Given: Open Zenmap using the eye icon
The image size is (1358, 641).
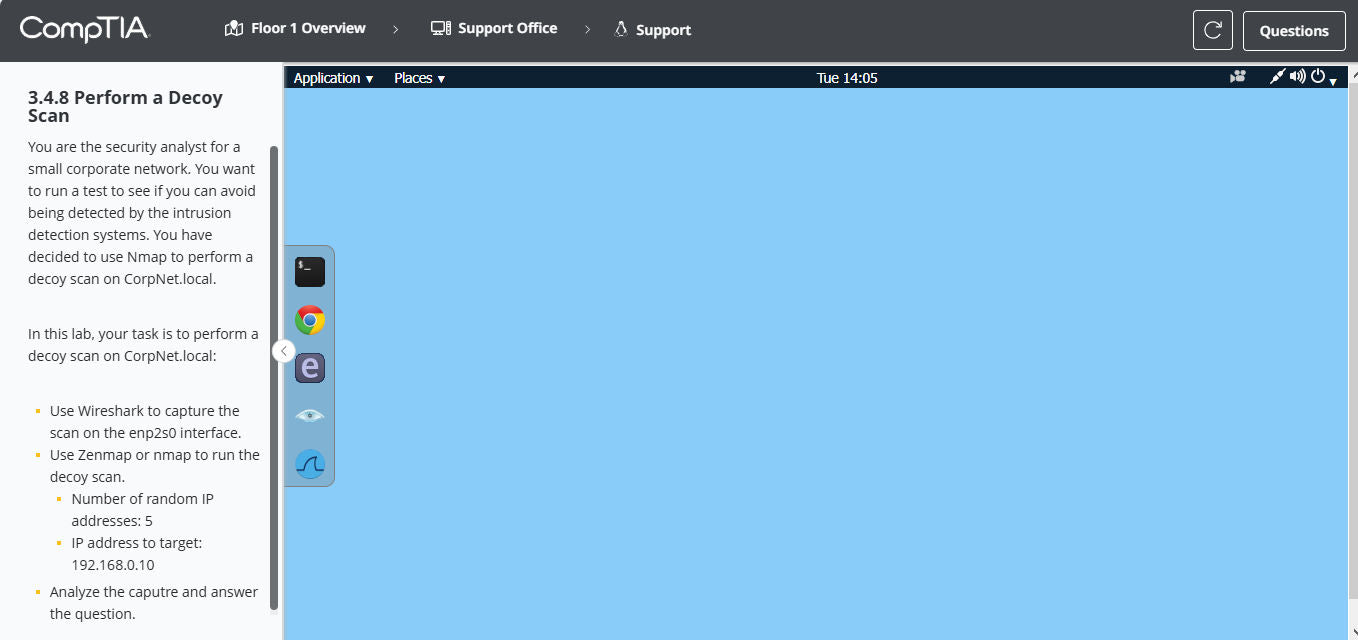Looking at the screenshot, I should coord(309,415).
